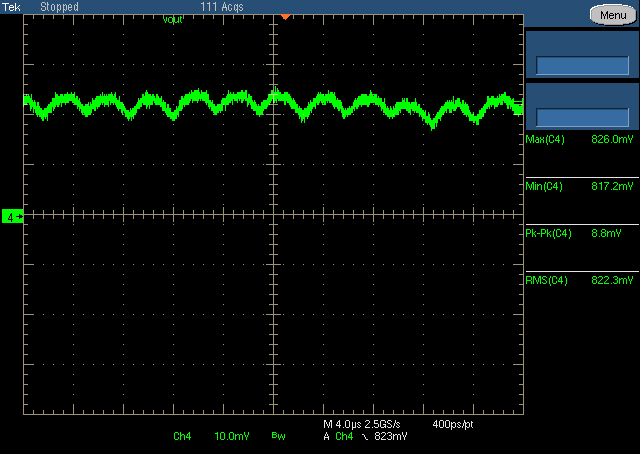Click the Bw bandwidth limit indicator

(277, 437)
